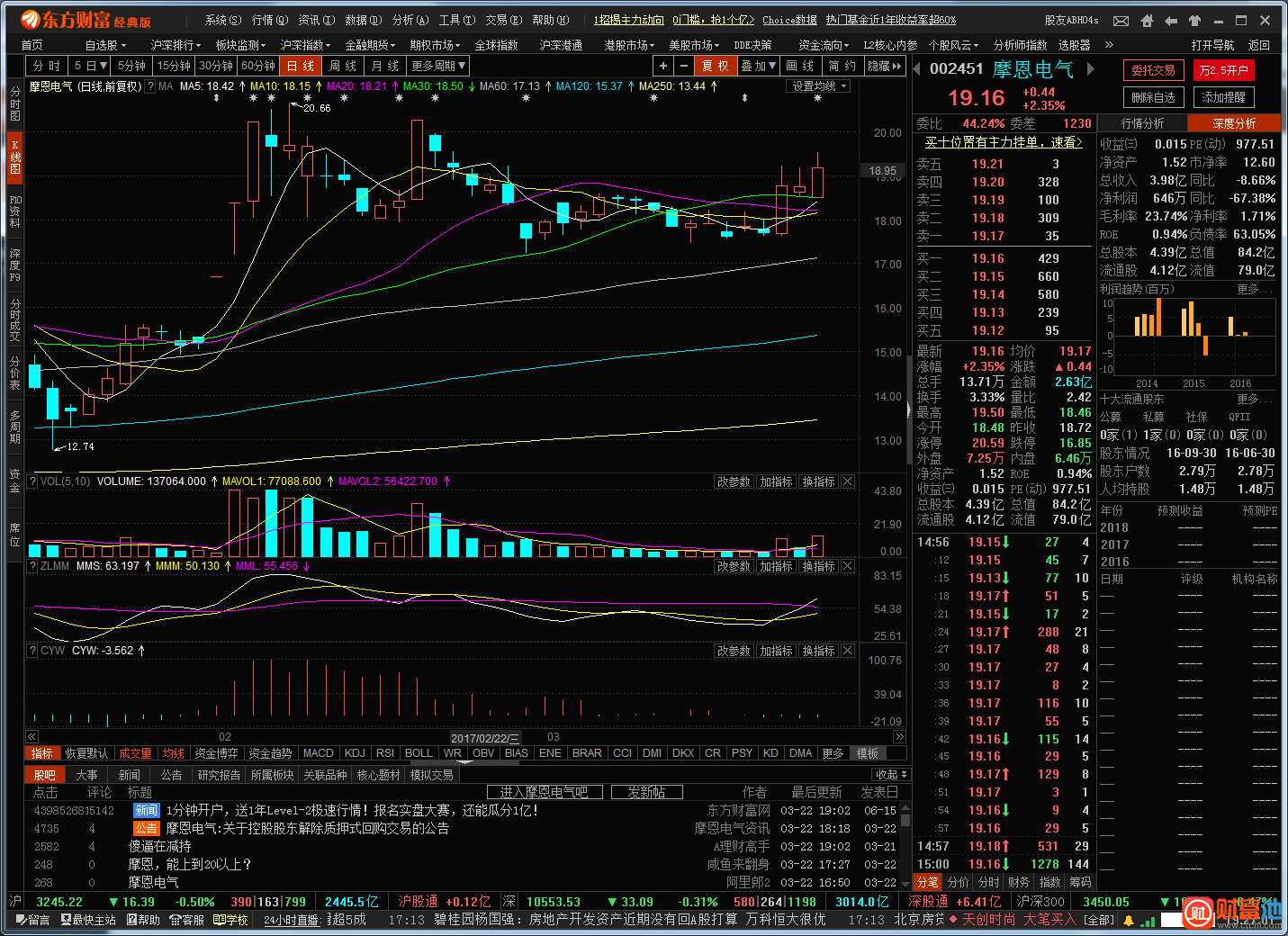Toggle 画线 drawing tools

point(799,66)
